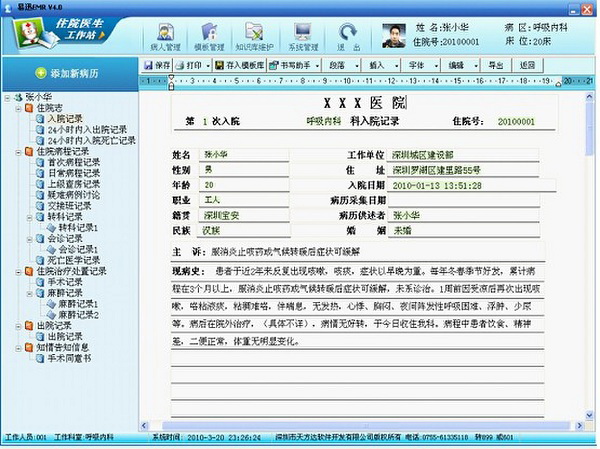
Task: Collapse the 住院病程记录 folder
Action: coord(18,152)
